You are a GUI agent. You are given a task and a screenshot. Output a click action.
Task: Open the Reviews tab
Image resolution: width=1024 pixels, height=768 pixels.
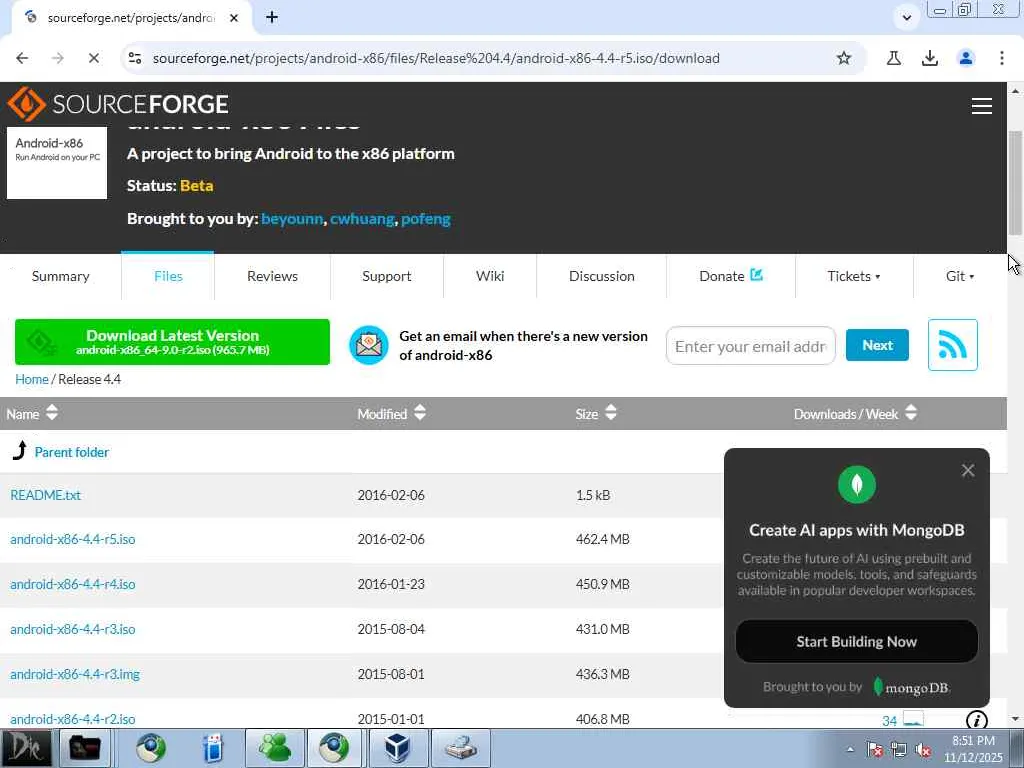point(272,276)
